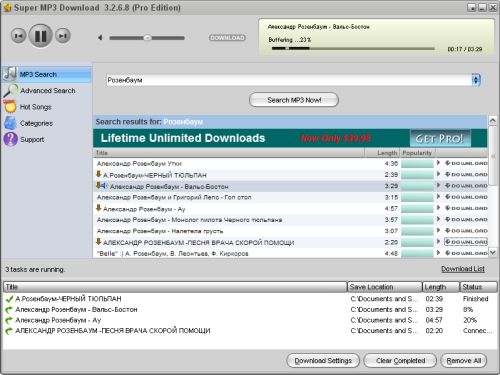Click the download list Title column header

point(175,287)
